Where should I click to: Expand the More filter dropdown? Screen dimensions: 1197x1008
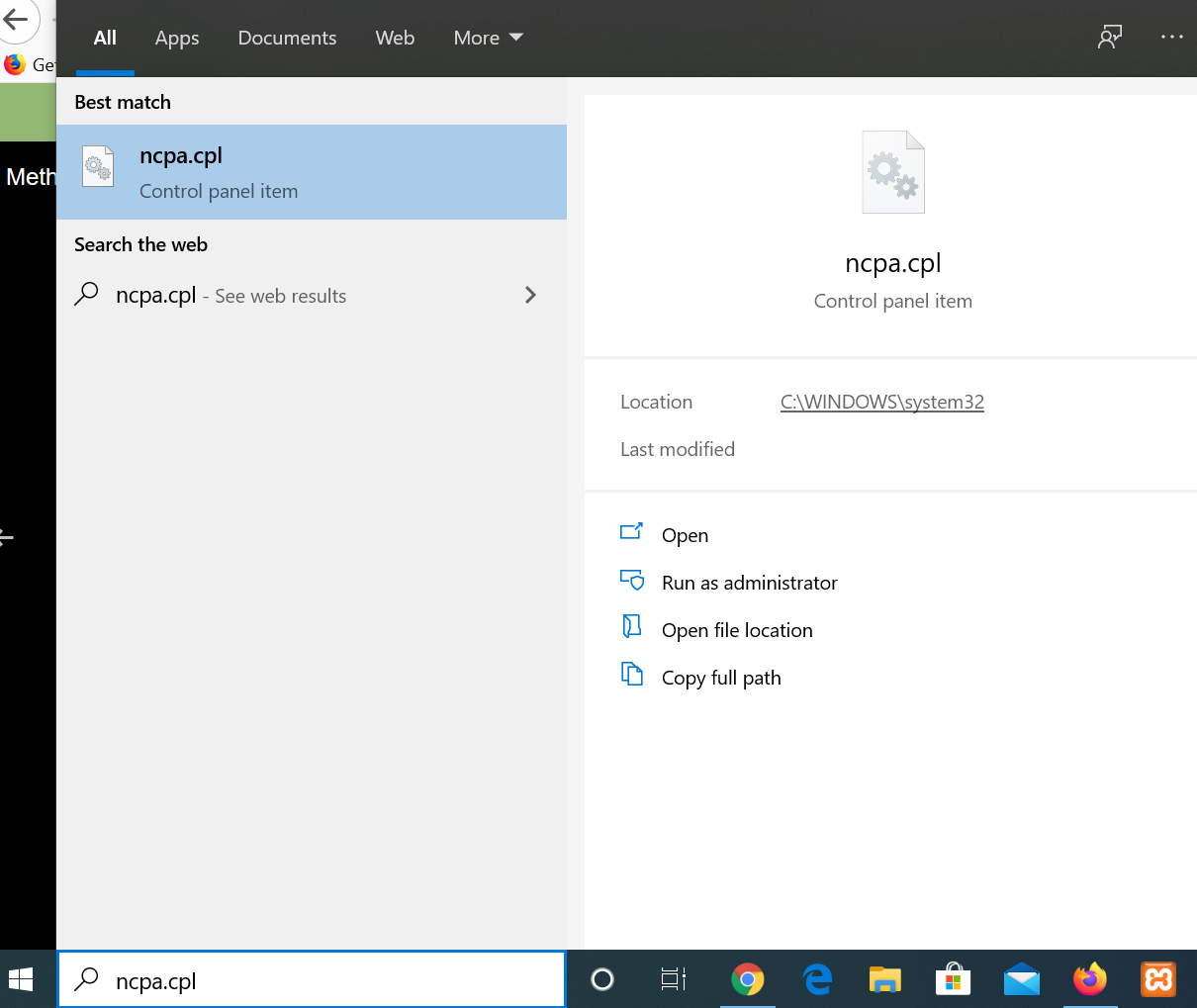[488, 38]
